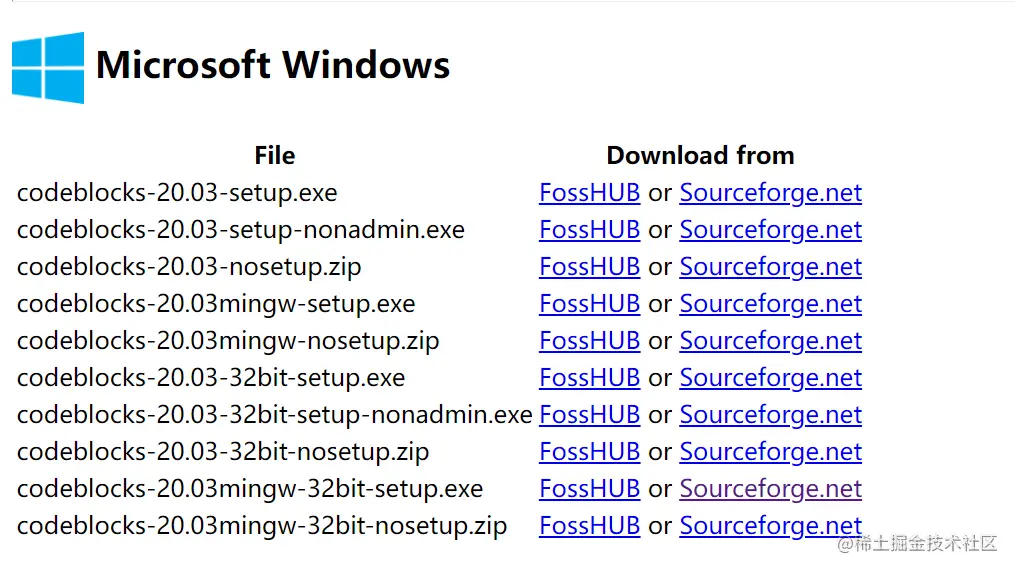
Task: Select file name codeblocks-20.03-setup.exe
Action: [177, 193]
